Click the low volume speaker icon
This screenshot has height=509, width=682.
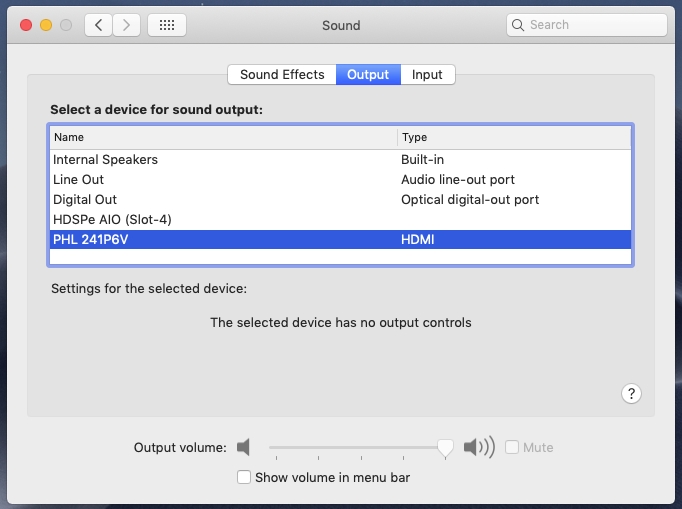coord(244,447)
